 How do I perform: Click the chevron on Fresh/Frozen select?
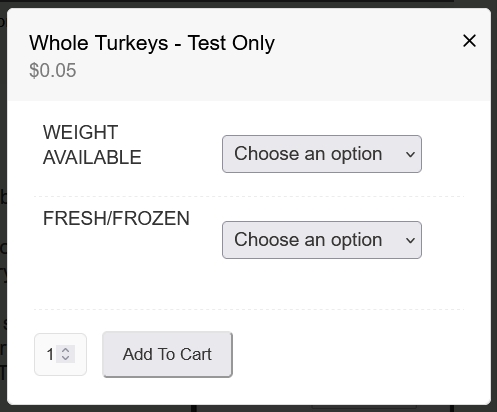pos(410,240)
